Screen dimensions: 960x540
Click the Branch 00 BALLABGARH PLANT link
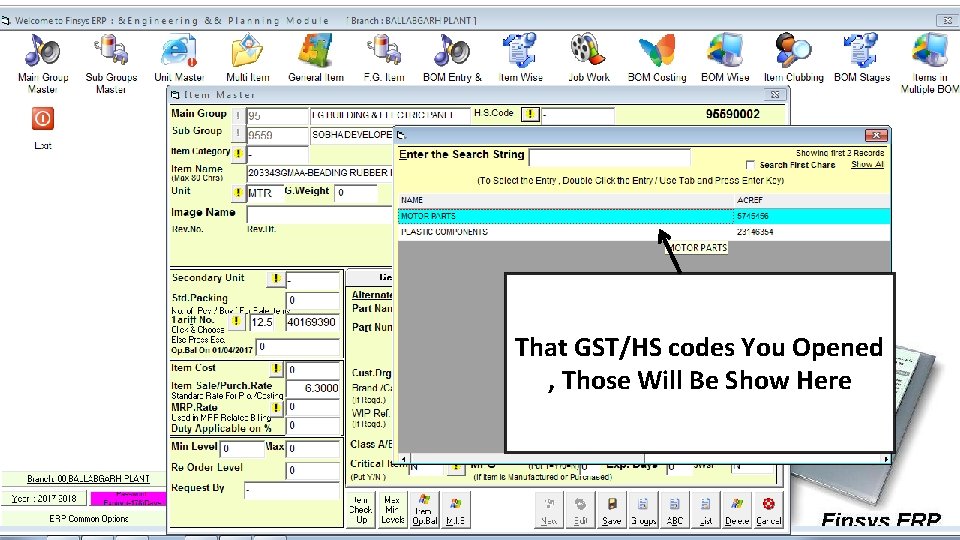tap(88, 479)
